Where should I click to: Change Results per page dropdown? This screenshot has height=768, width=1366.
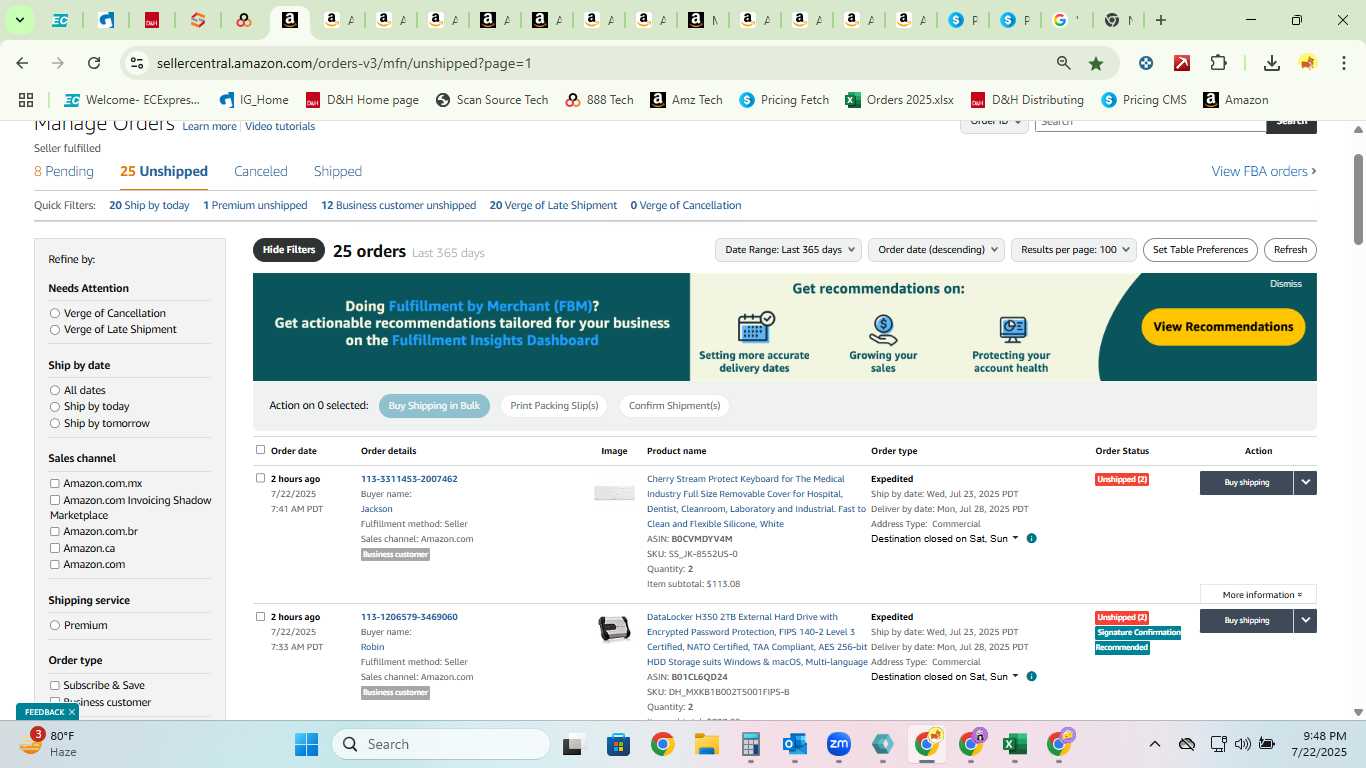coord(1074,249)
